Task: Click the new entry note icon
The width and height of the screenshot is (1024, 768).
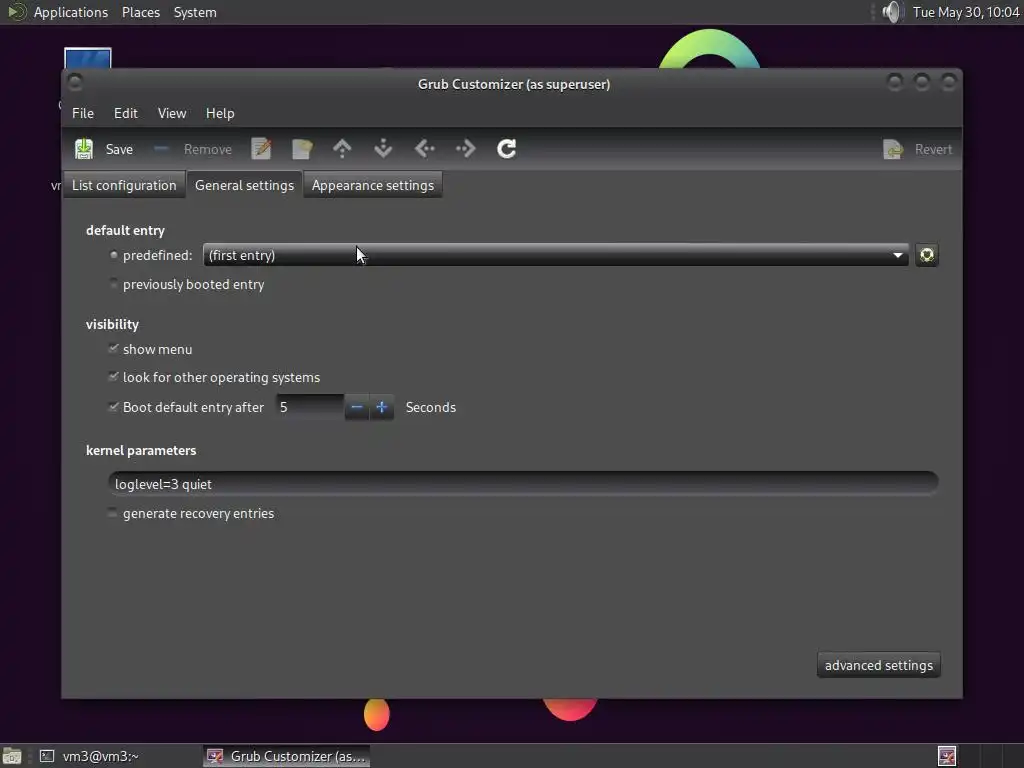Action: [x=302, y=149]
